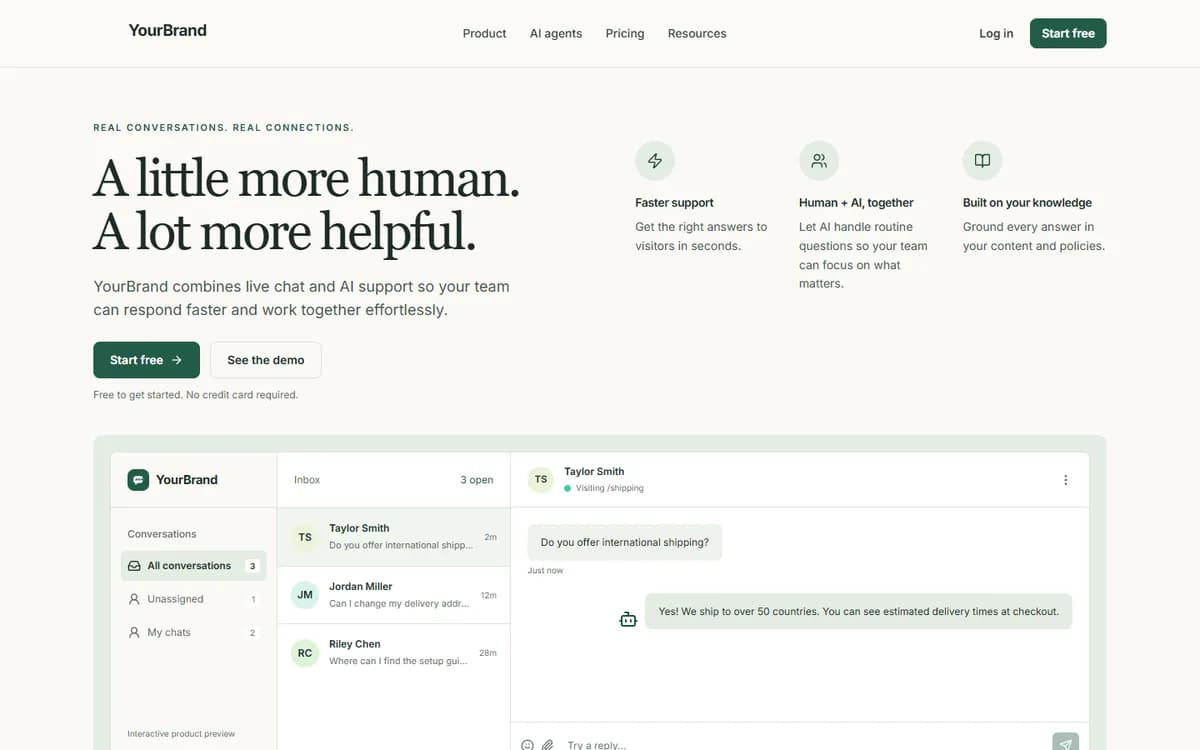The width and height of the screenshot is (1200, 750).
Task: Open the AI agents menu item
Action: pos(556,33)
